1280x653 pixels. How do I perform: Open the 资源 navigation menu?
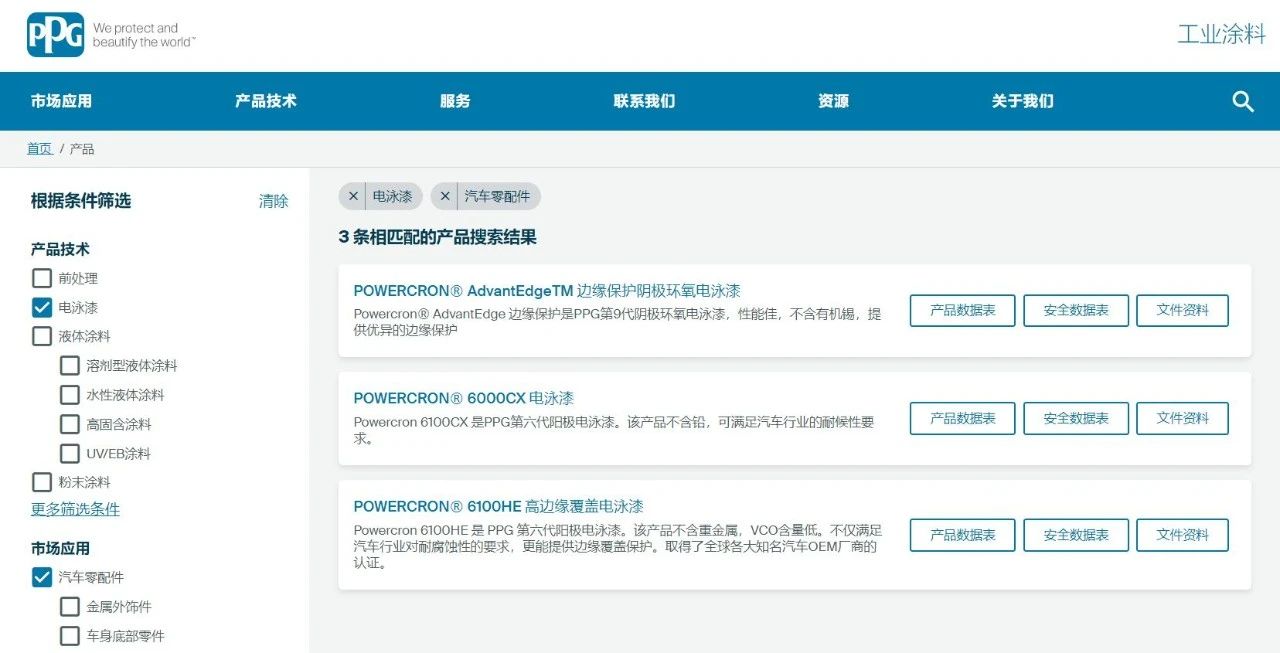pos(833,101)
